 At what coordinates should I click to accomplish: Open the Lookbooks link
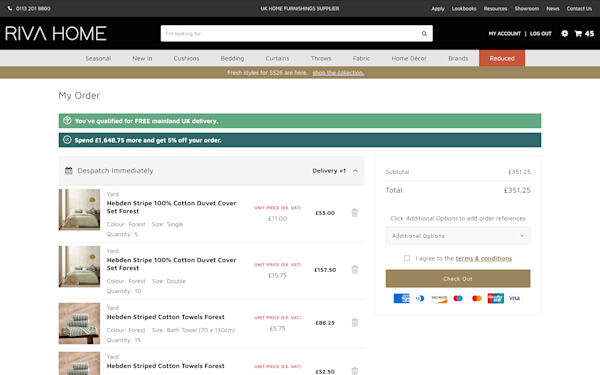[464, 8]
